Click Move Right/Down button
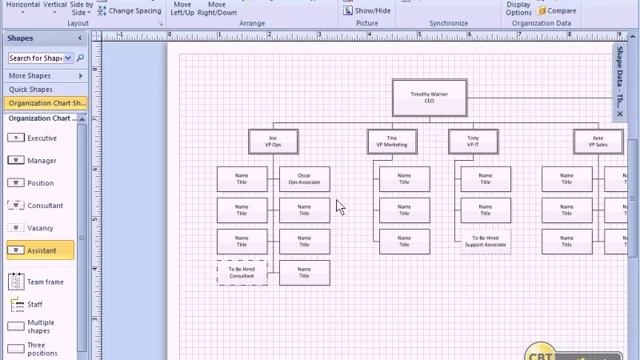The width and height of the screenshot is (640, 360). click(x=217, y=8)
